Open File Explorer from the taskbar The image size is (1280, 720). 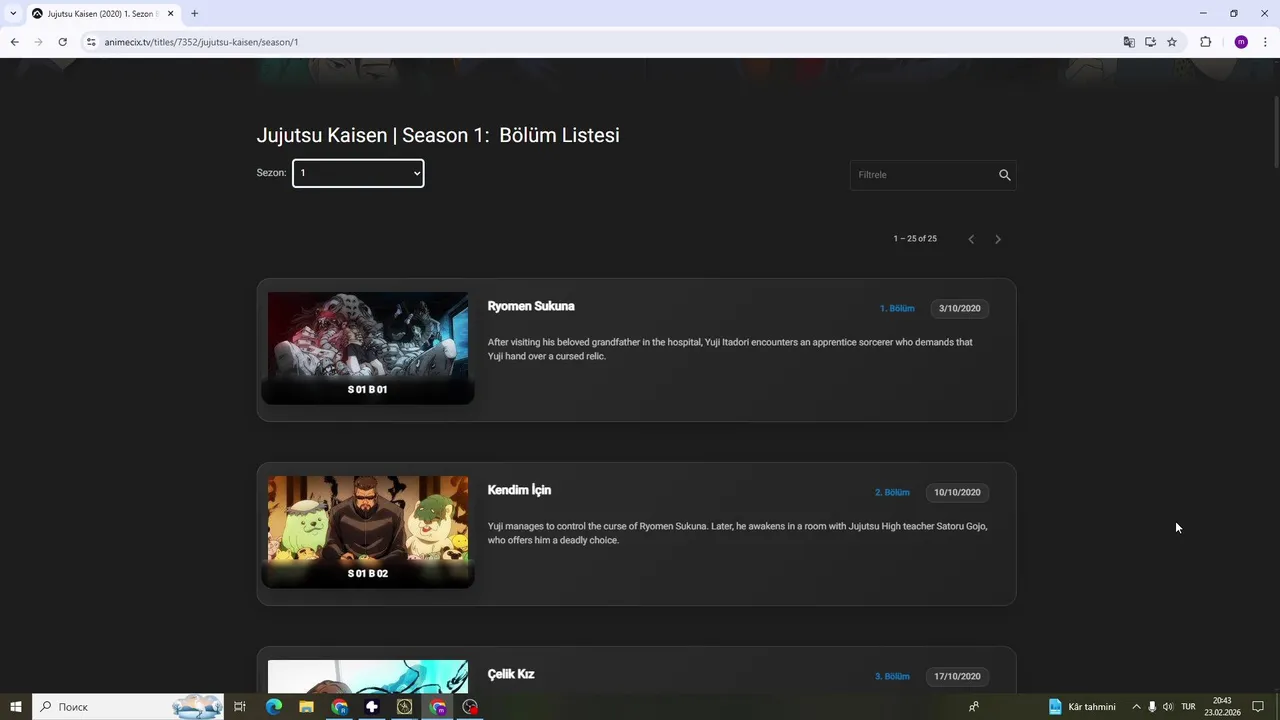coord(306,707)
